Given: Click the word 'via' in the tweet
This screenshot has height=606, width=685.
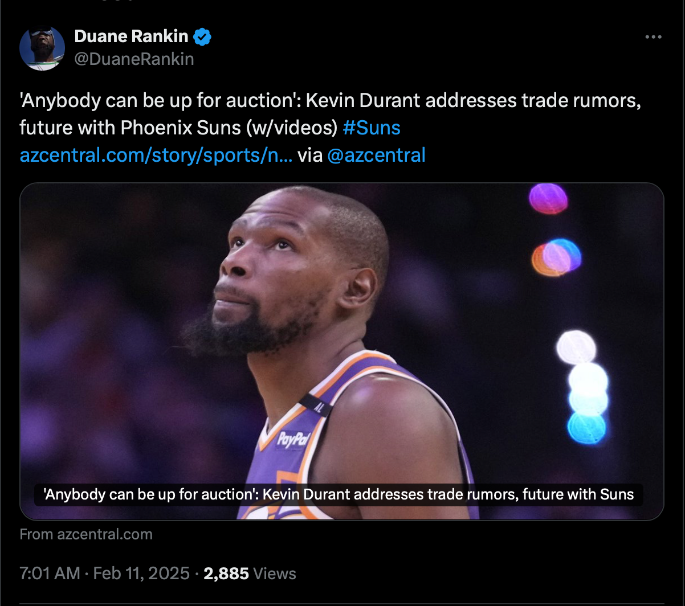Looking at the screenshot, I should coord(310,155).
